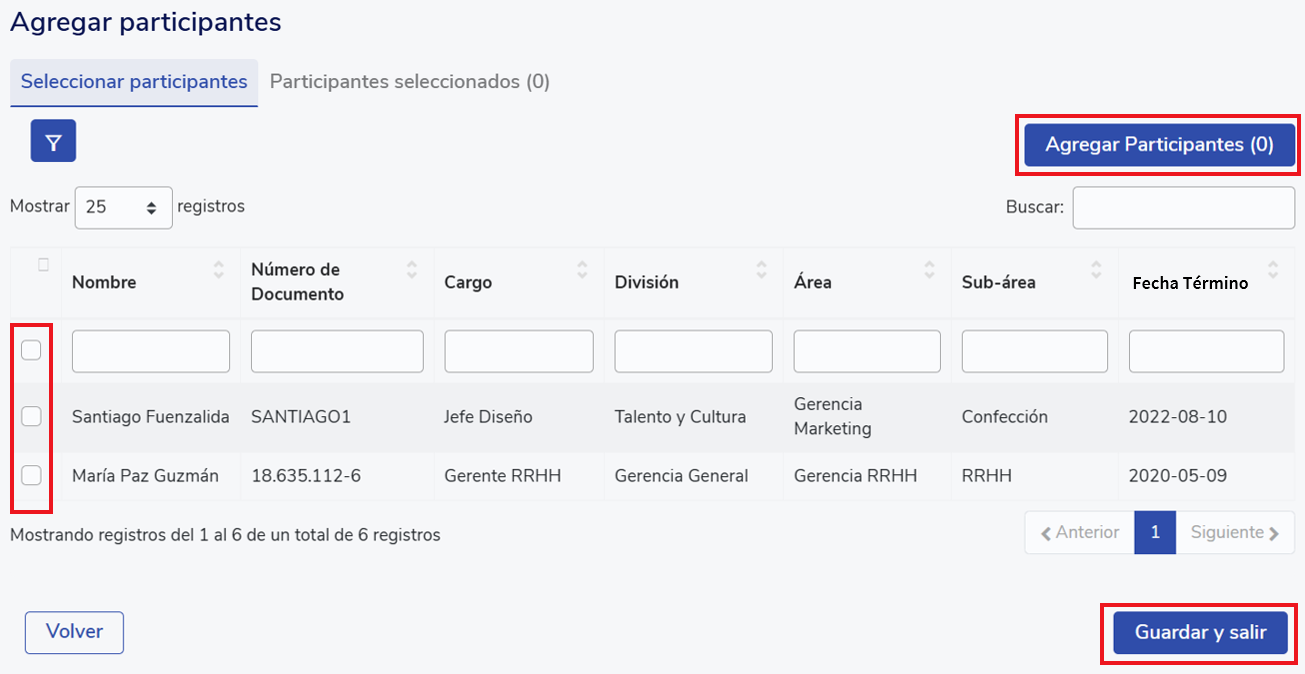Sort by Cargo column arrows
Viewport: 1305px width, 674px height.
(582, 270)
